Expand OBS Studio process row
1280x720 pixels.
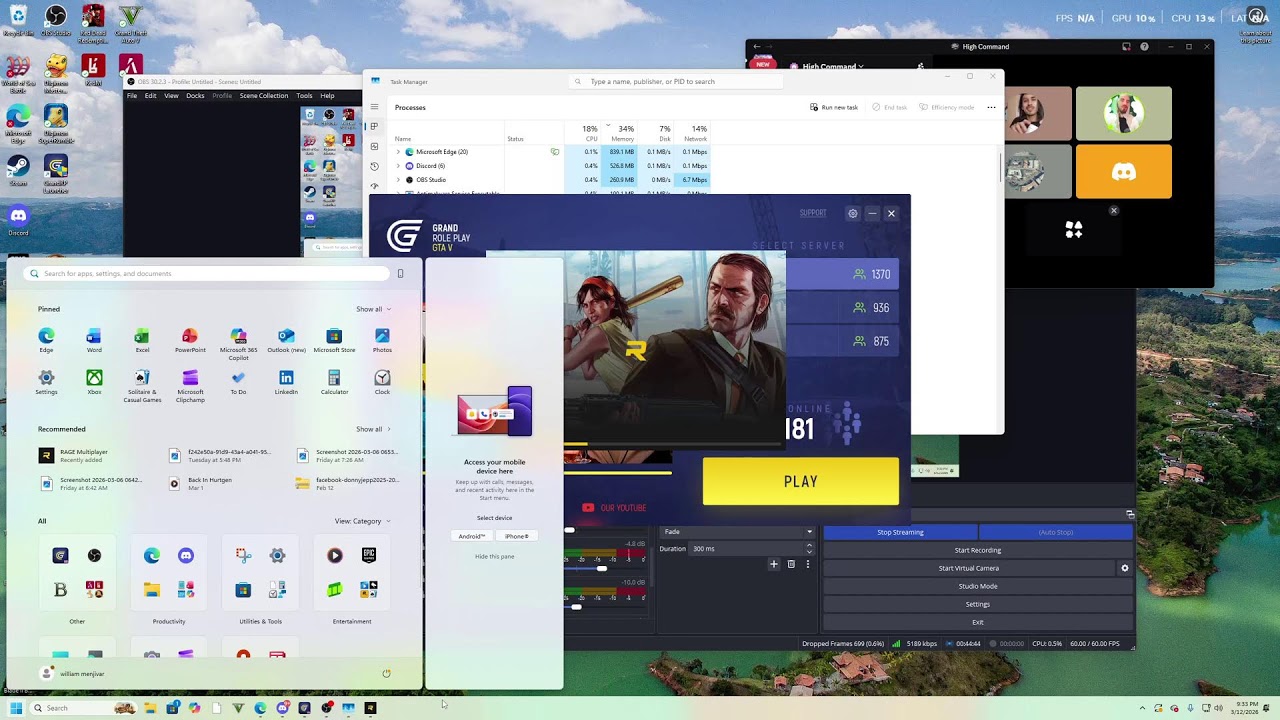click(398, 180)
